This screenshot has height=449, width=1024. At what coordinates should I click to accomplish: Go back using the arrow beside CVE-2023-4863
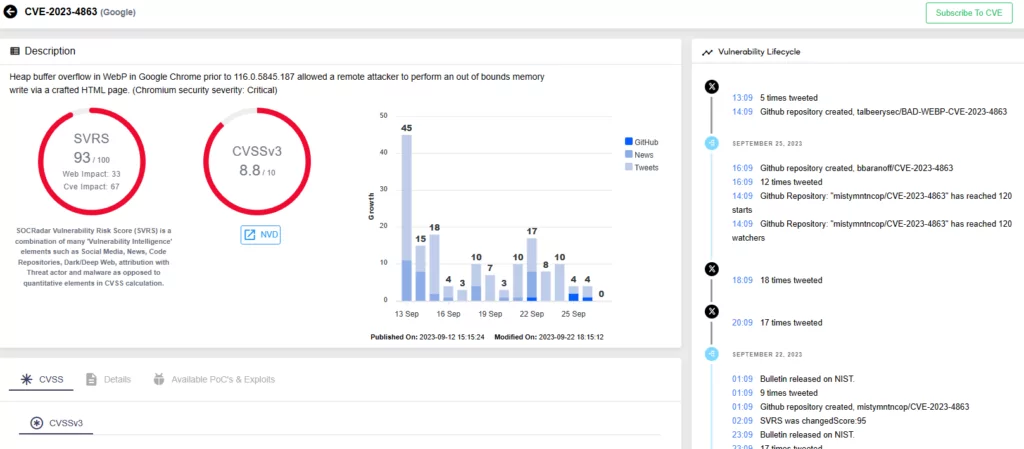10,12
